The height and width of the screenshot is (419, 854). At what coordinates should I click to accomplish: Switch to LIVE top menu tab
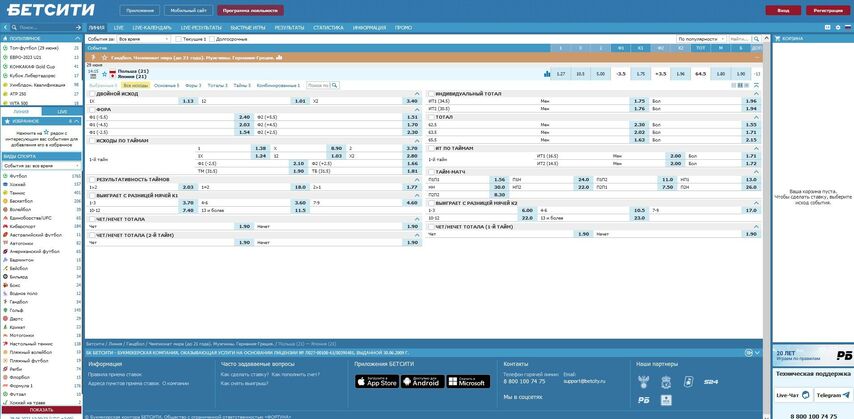119,27
